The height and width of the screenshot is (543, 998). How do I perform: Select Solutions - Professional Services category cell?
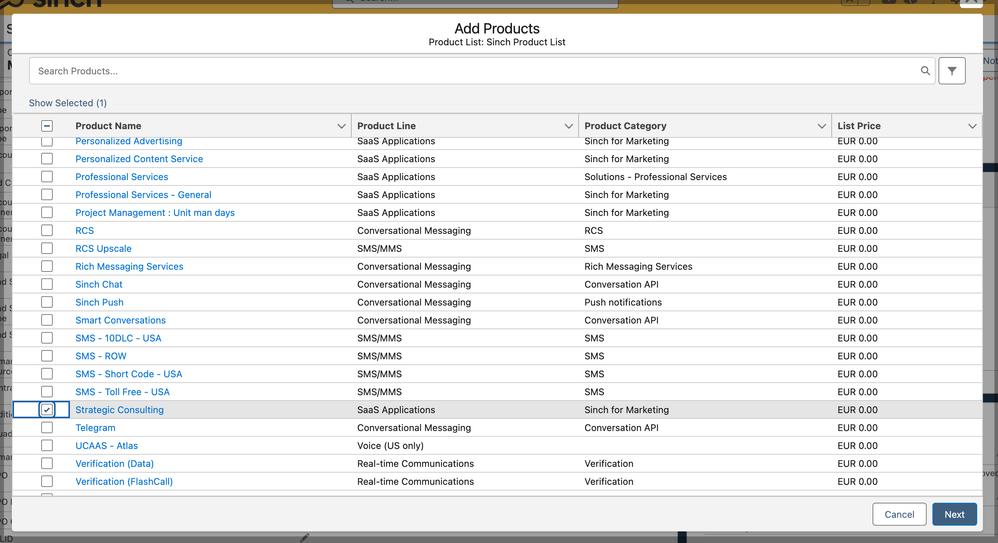(656, 176)
